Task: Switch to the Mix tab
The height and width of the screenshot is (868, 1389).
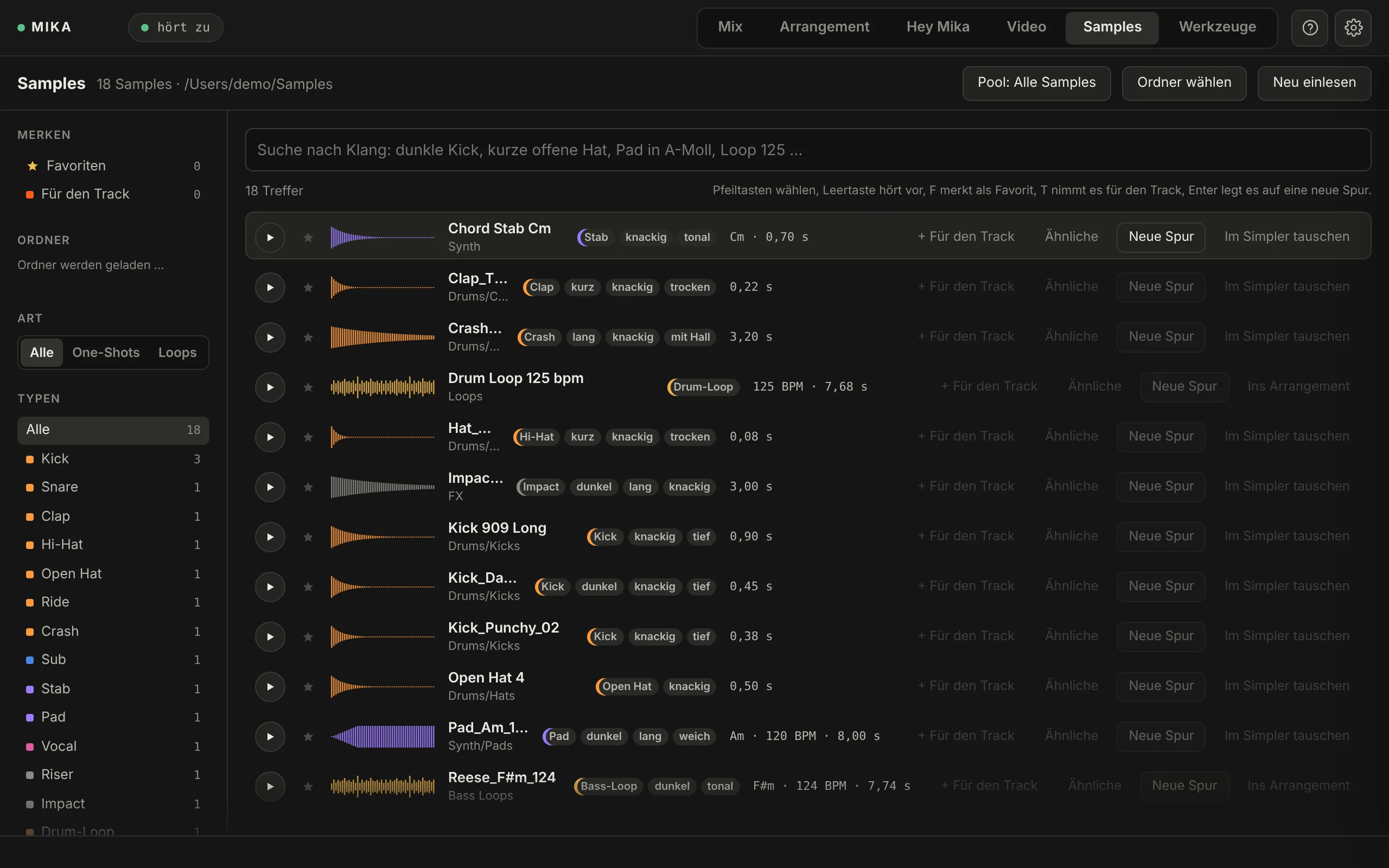Action: pos(730,27)
